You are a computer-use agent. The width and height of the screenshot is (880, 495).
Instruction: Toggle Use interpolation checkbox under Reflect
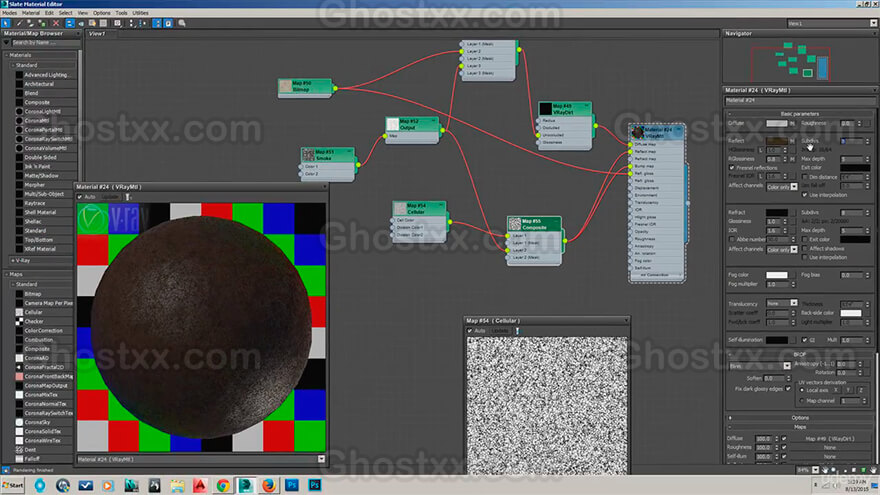(x=805, y=195)
